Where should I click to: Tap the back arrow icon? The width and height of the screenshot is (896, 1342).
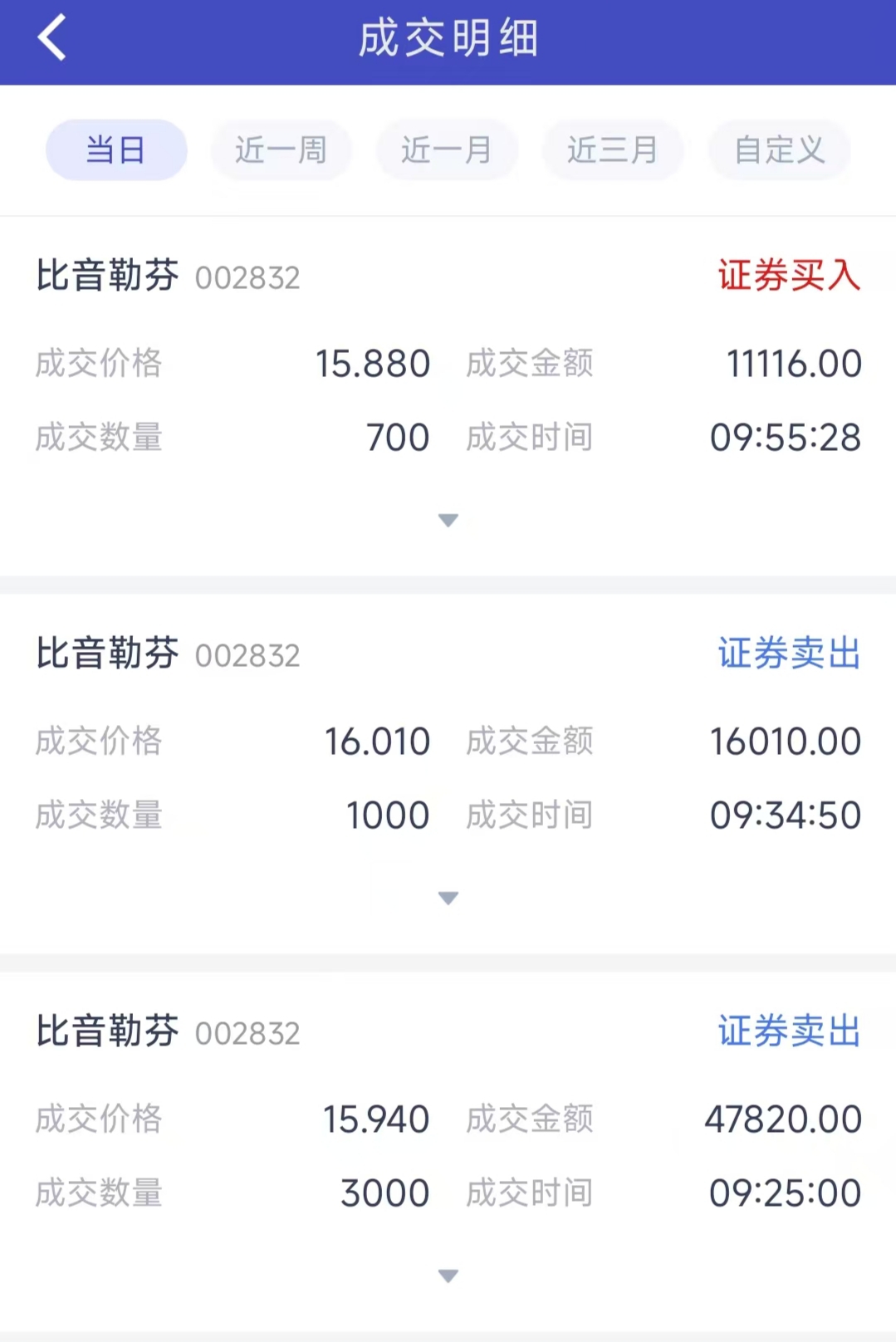(x=51, y=38)
